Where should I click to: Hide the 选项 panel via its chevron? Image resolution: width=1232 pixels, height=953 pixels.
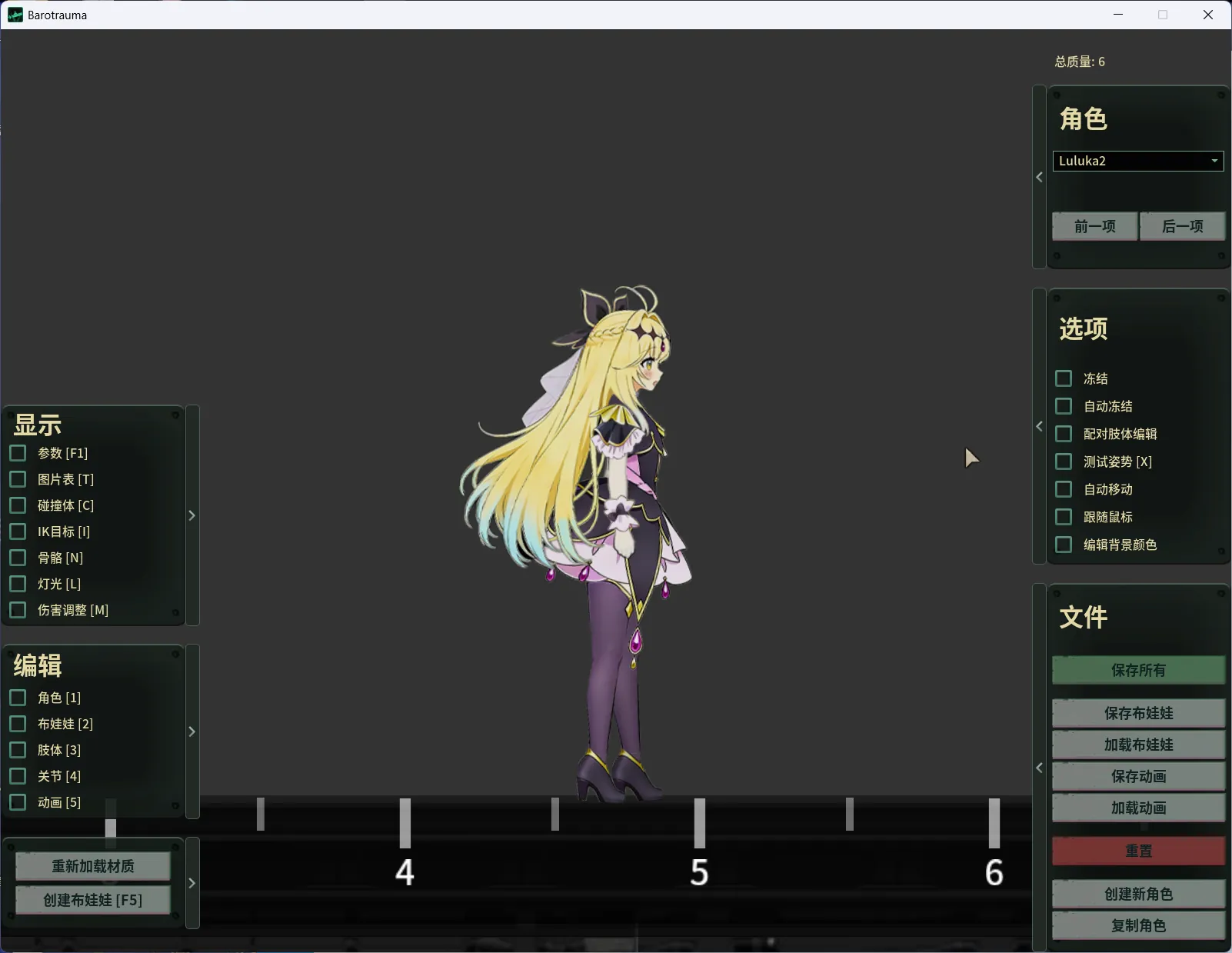[1039, 426]
